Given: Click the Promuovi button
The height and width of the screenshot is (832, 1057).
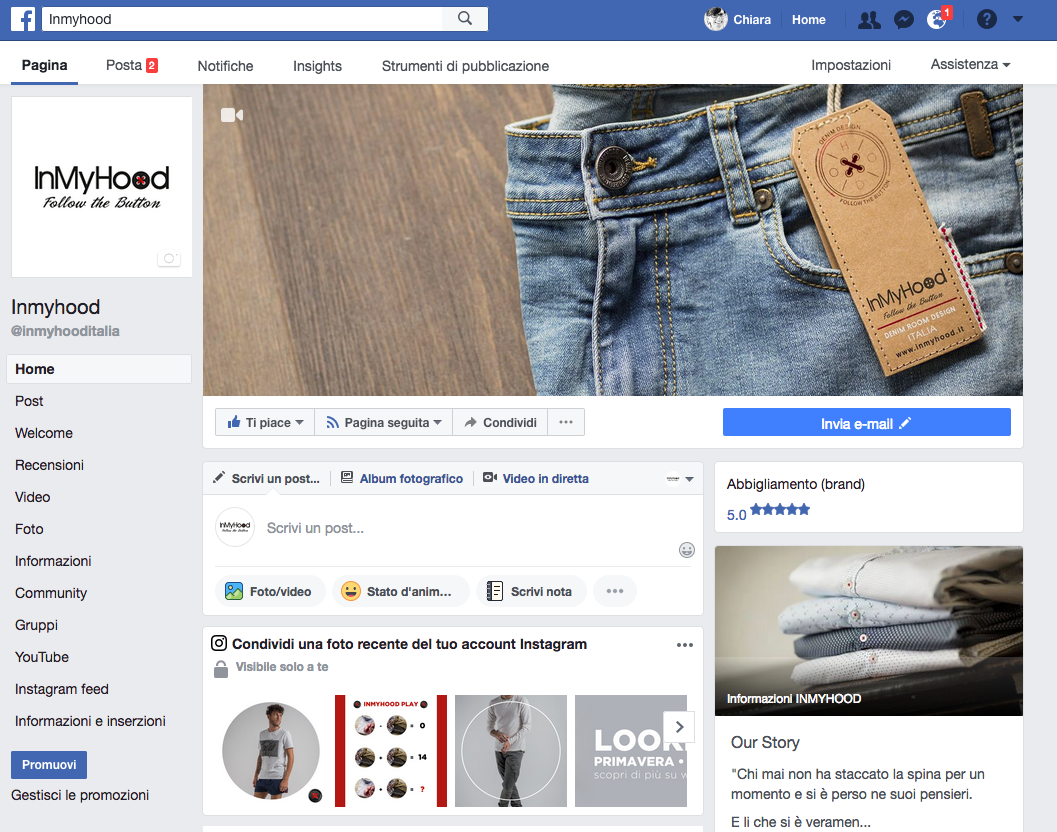Looking at the screenshot, I should tap(49, 765).
